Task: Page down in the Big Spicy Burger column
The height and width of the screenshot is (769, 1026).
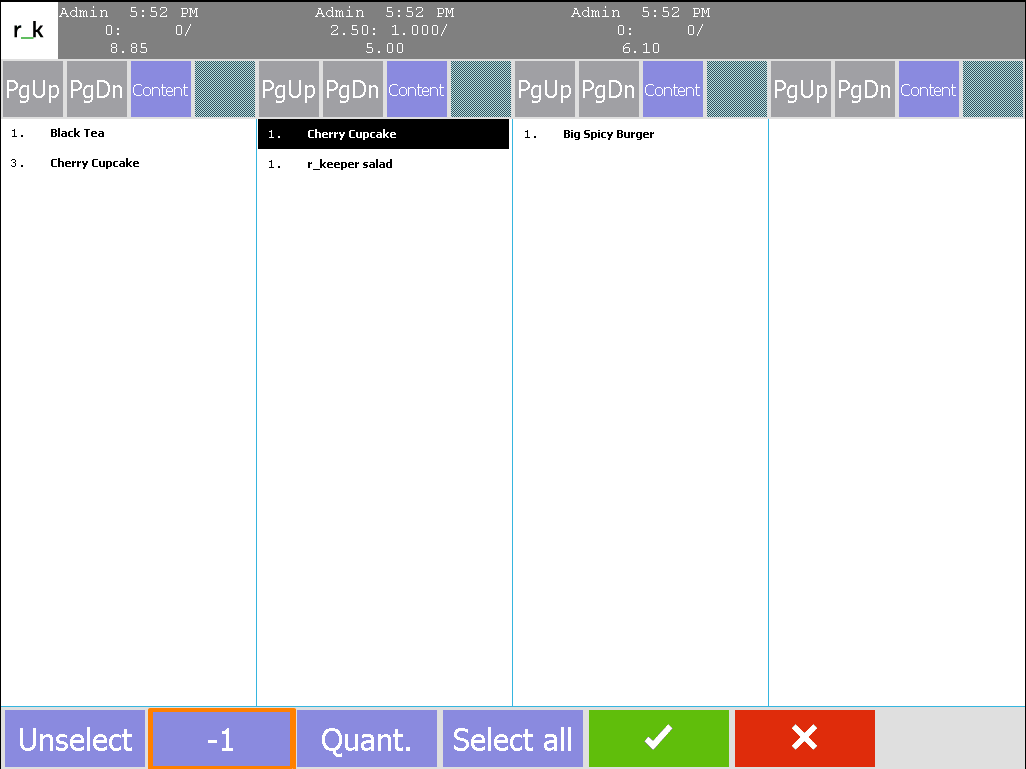Action: tap(609, 89)
